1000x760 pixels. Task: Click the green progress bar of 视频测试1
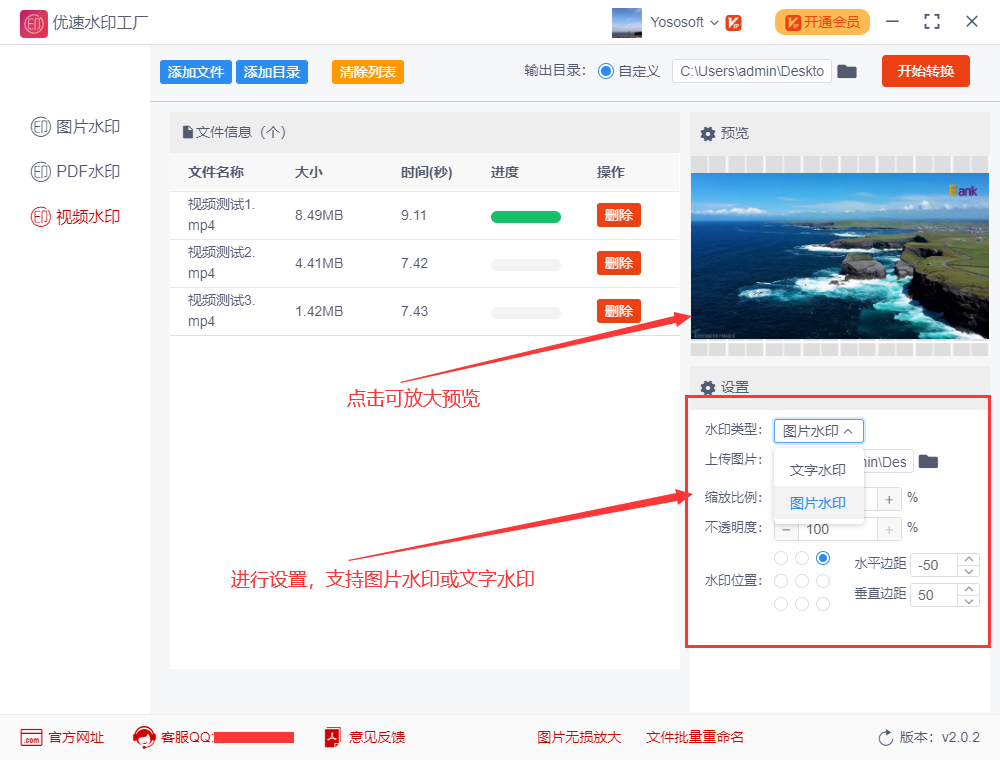[x=526, y=217]
